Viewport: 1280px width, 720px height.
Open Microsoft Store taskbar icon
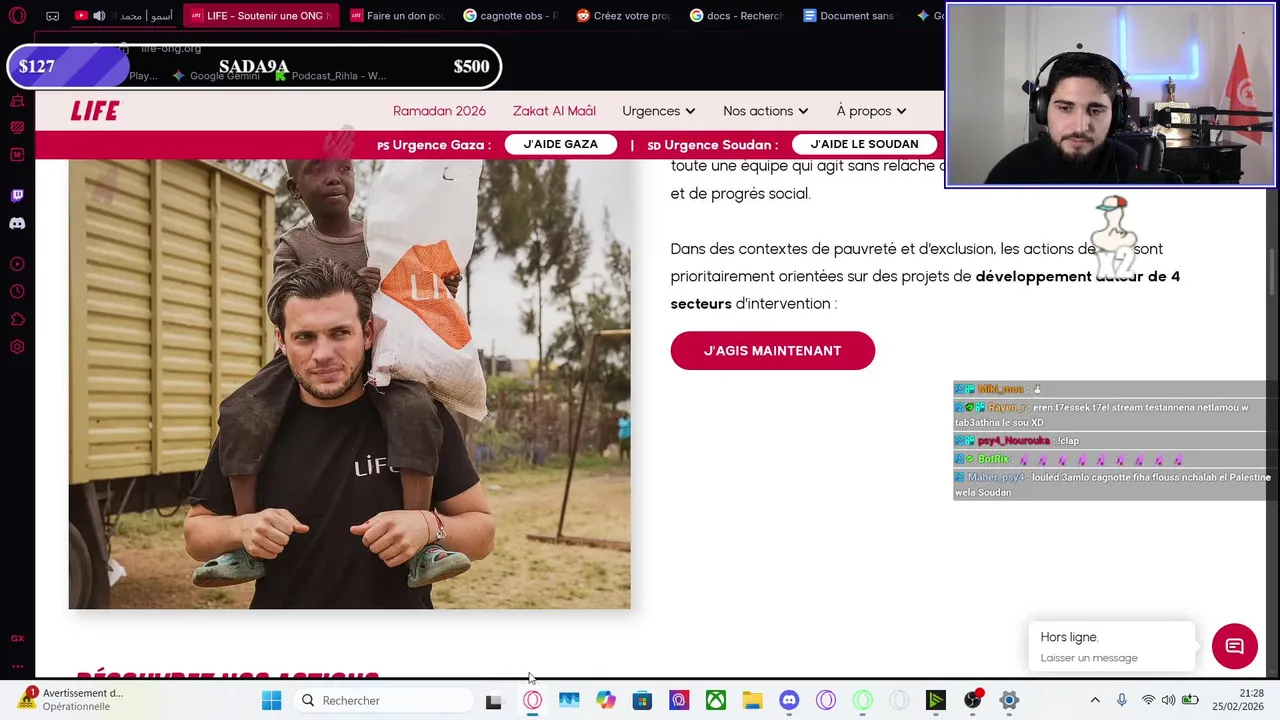(642, 701)
